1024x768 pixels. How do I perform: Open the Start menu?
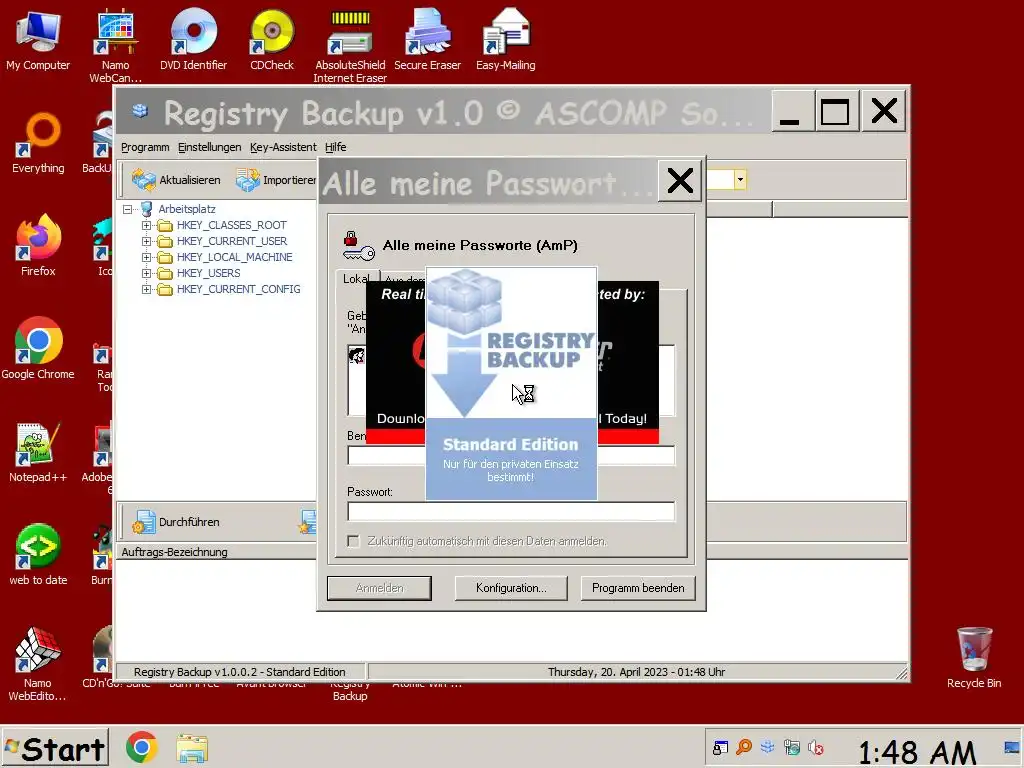[x=55, y=748]
